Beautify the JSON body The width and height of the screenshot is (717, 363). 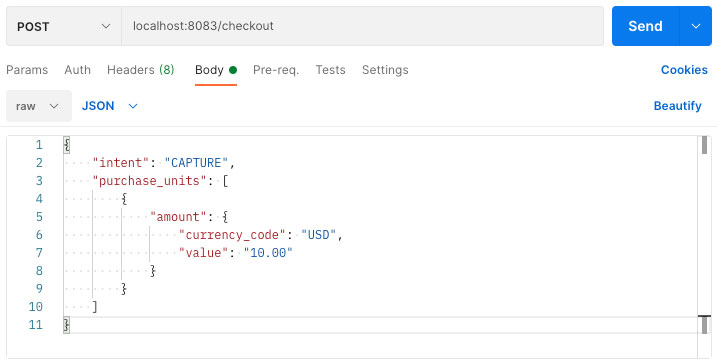(x=677, y=106)
